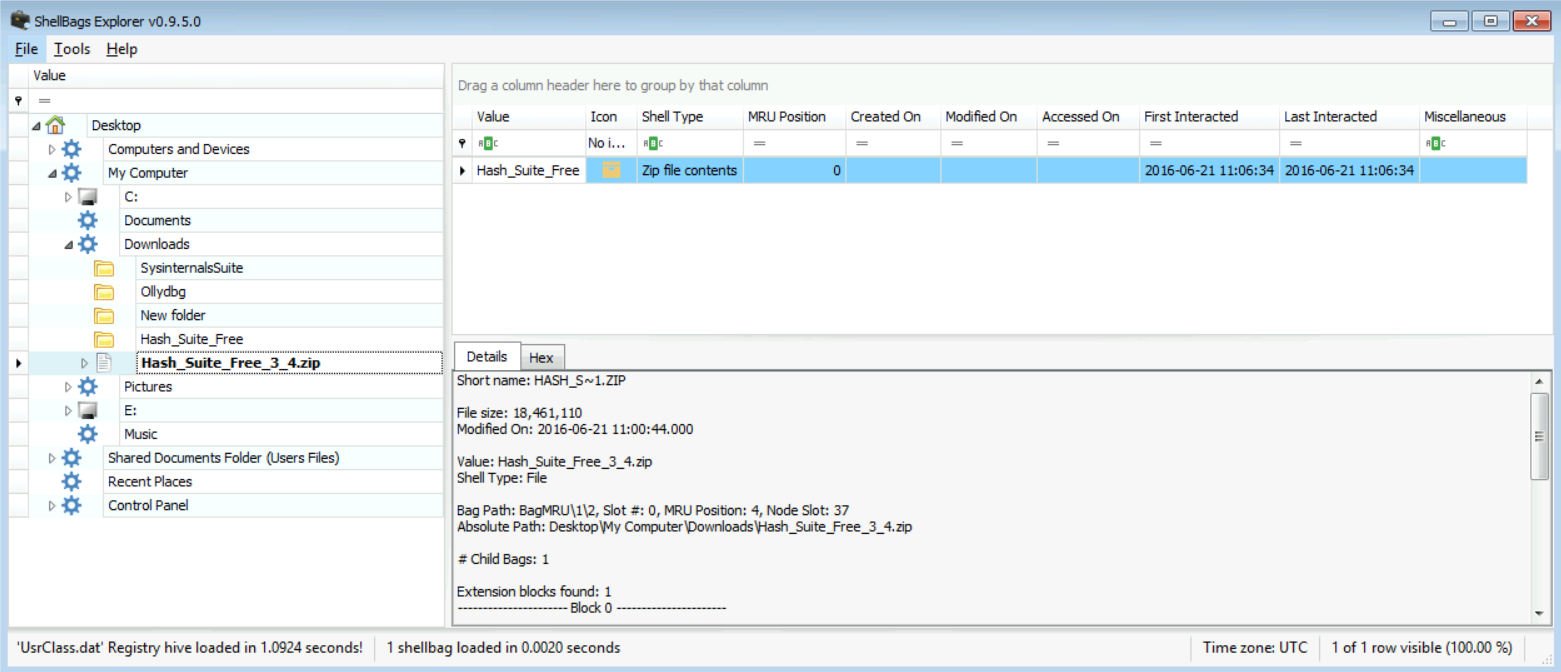
Task: Sort by the Last Interacted column header
Action: (1330, 117)
